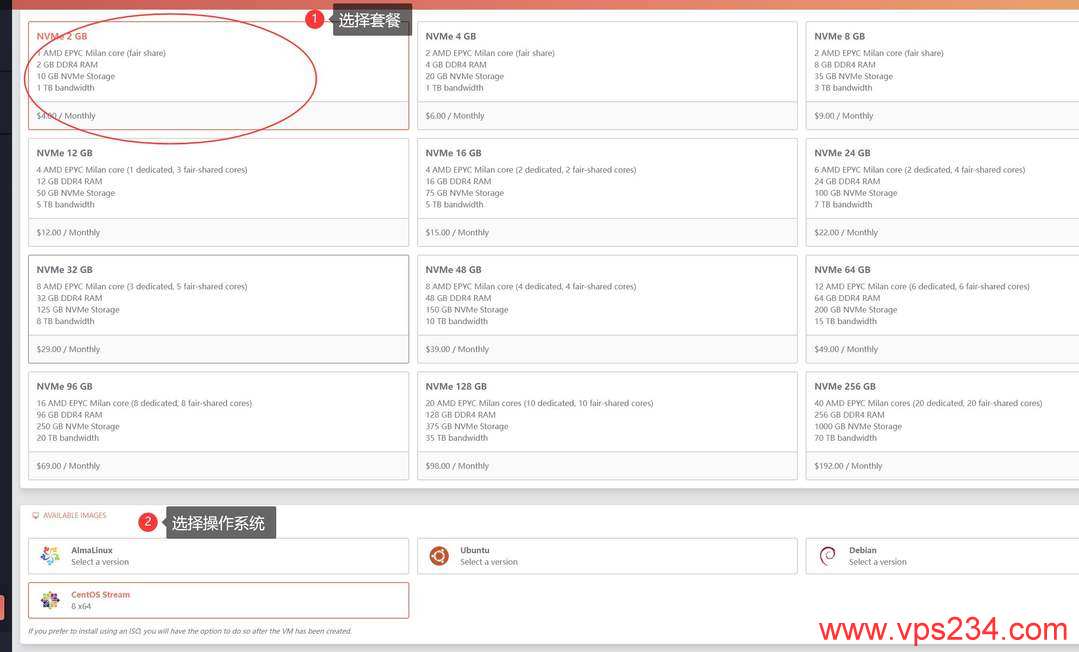Click the orange Ubuntu logo icon
This screenshot has width=1079, height=652.
(x=439, y=556)
